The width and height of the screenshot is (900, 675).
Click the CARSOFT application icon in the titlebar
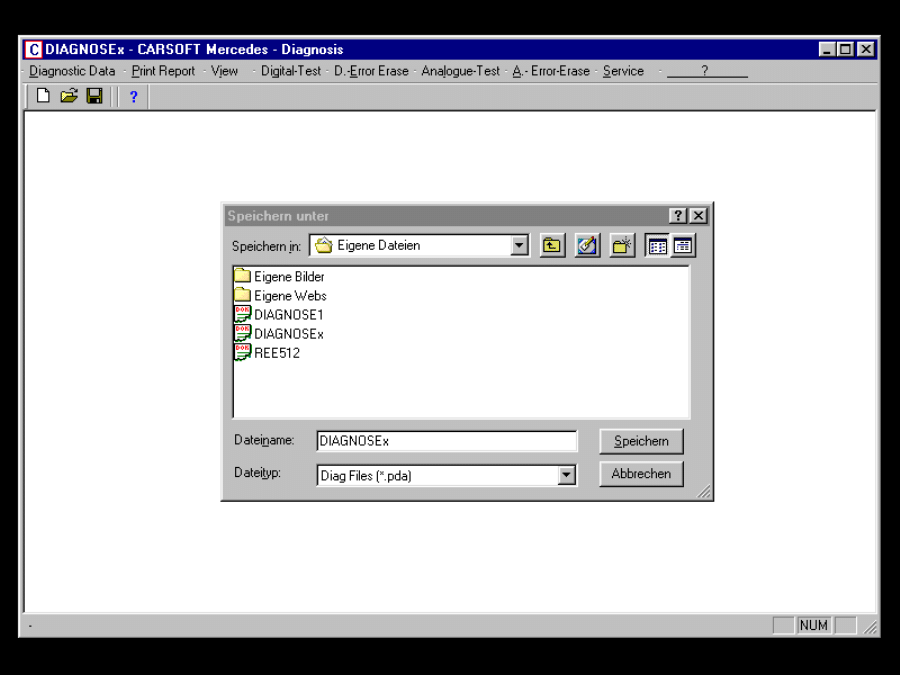tap(32, 49)
